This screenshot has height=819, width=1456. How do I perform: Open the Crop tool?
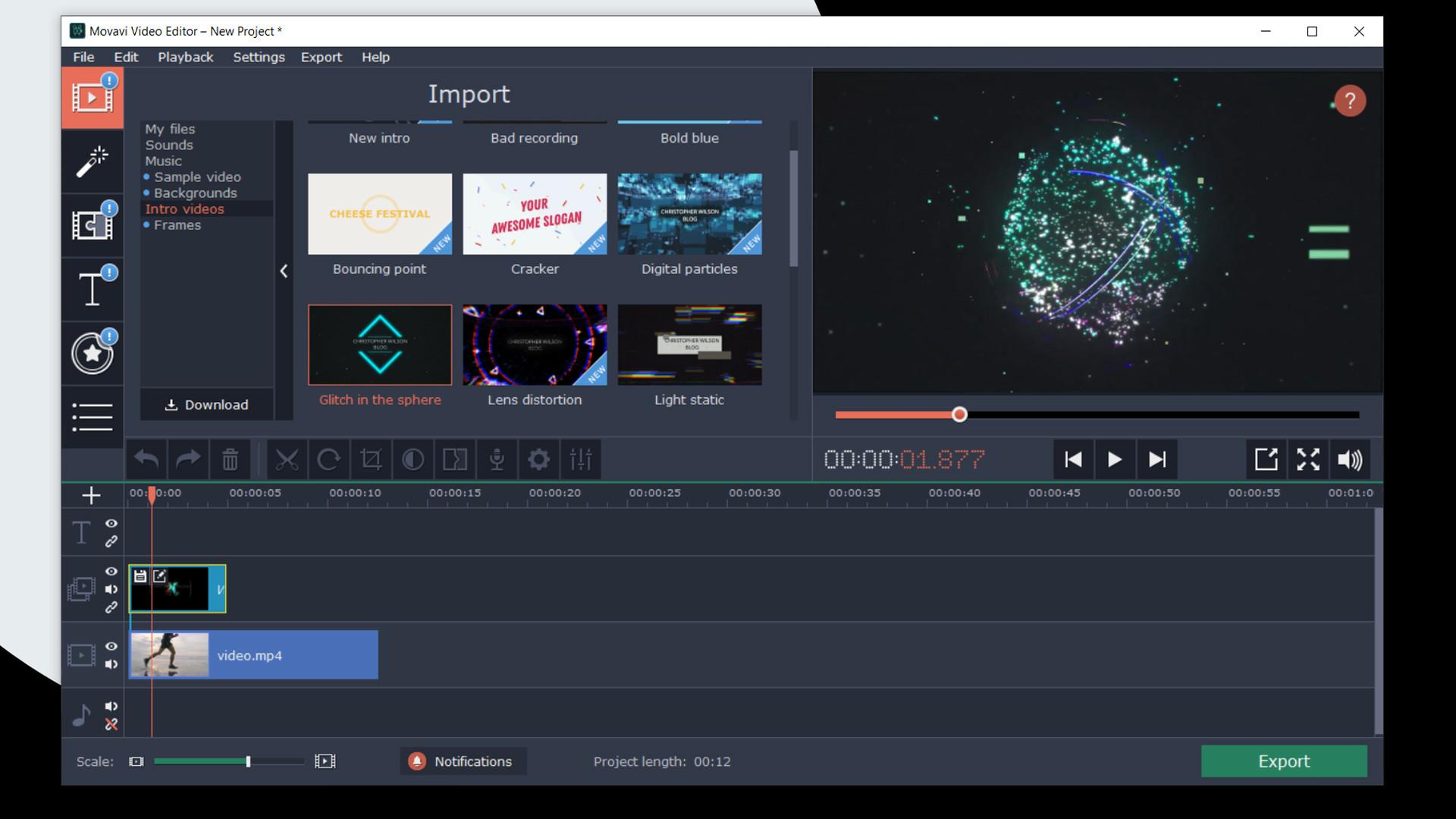point(371,459)
